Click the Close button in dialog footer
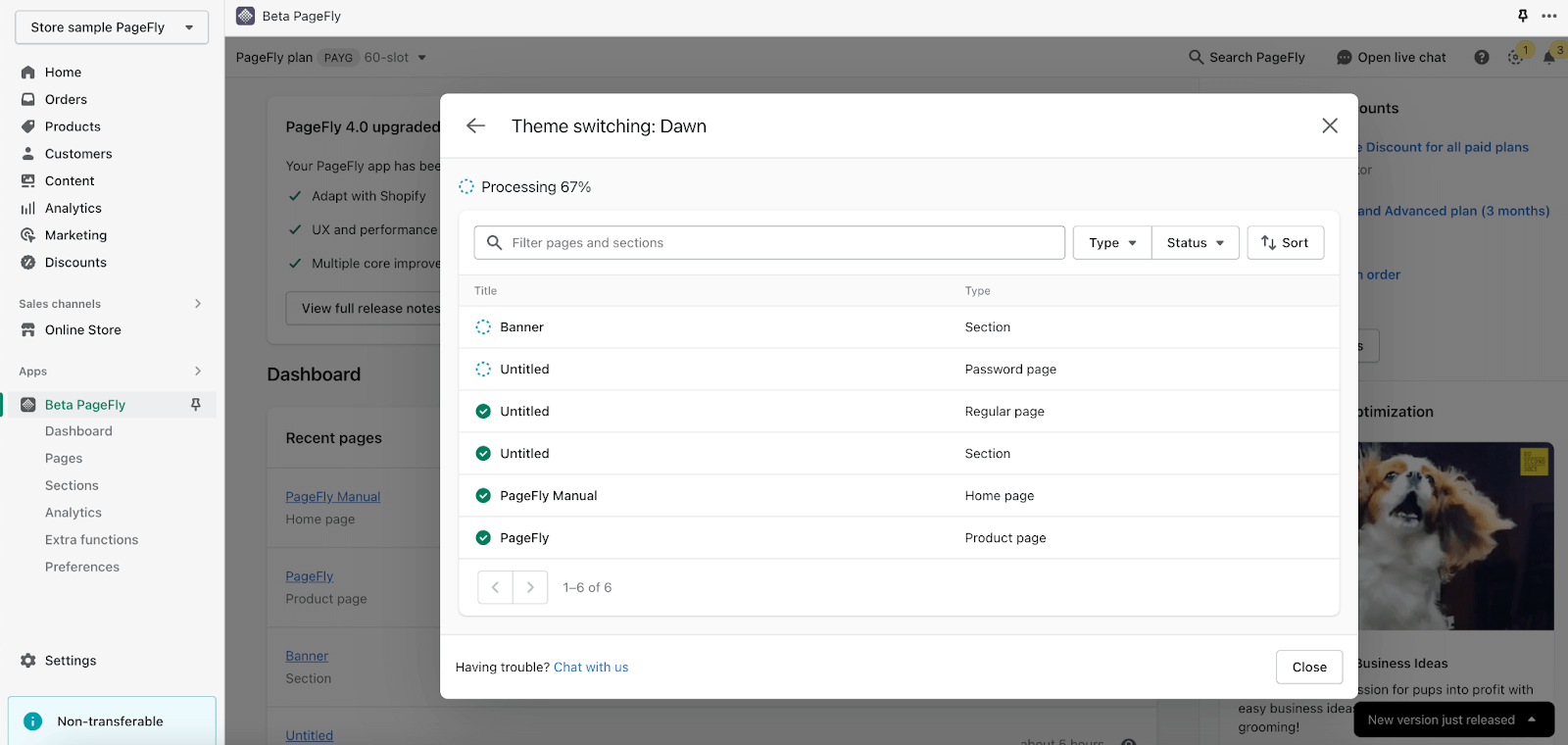Viewport: 1568px width, 745px height. (x=1309, y=667)
